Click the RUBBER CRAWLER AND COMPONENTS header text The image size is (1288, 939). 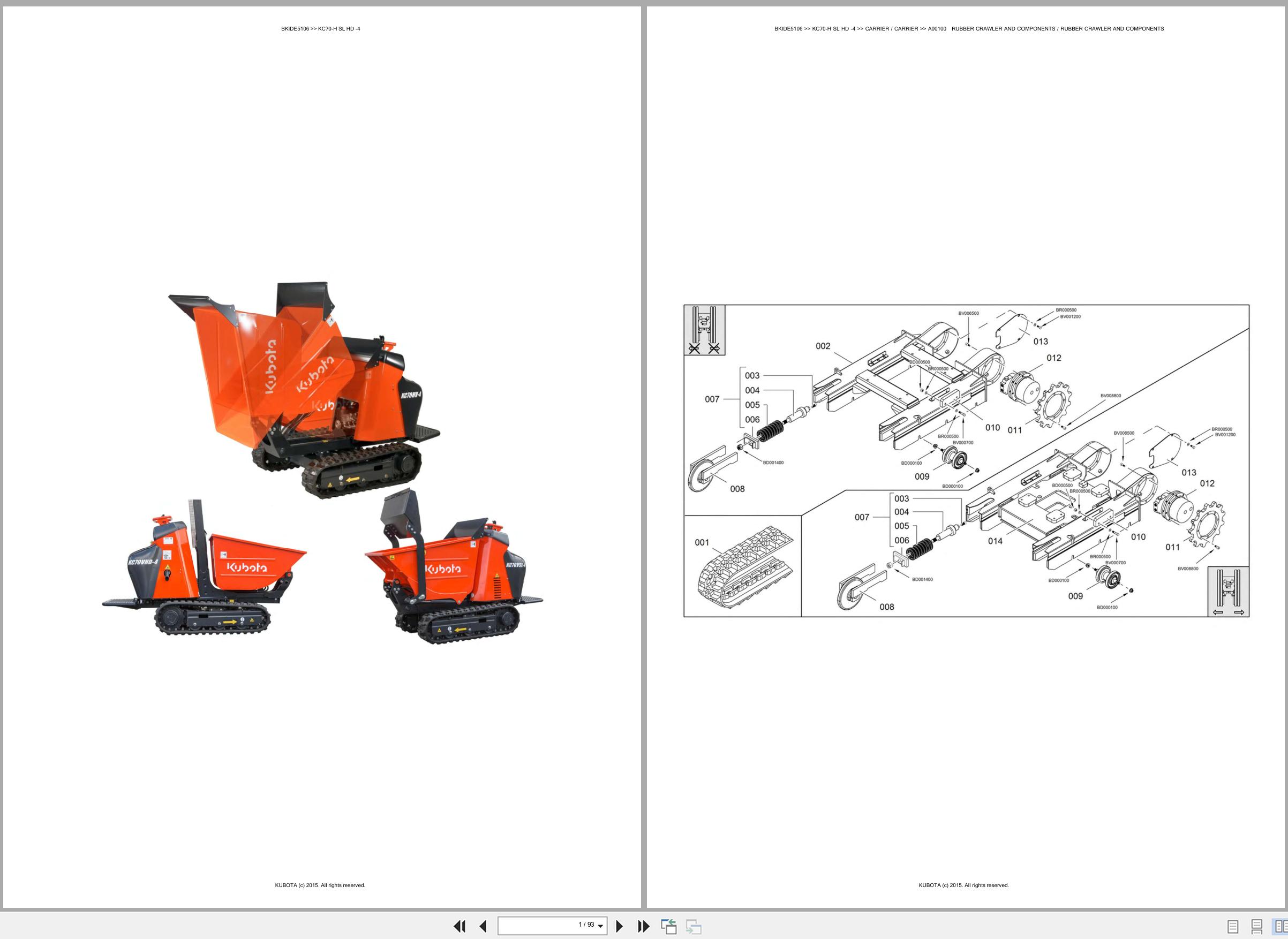[x=1058, y=29]
